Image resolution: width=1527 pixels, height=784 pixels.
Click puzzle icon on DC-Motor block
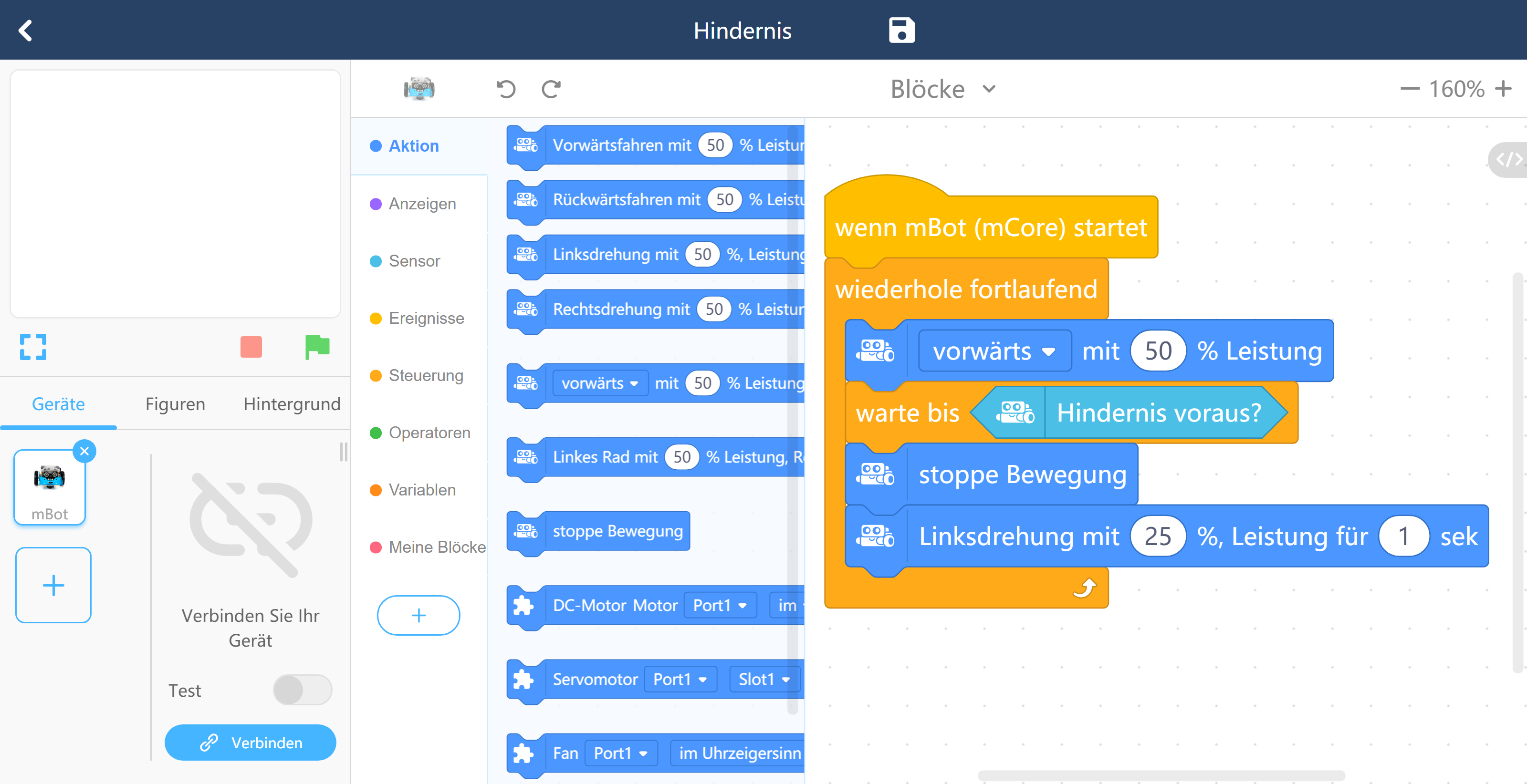[x=523, y=606]
